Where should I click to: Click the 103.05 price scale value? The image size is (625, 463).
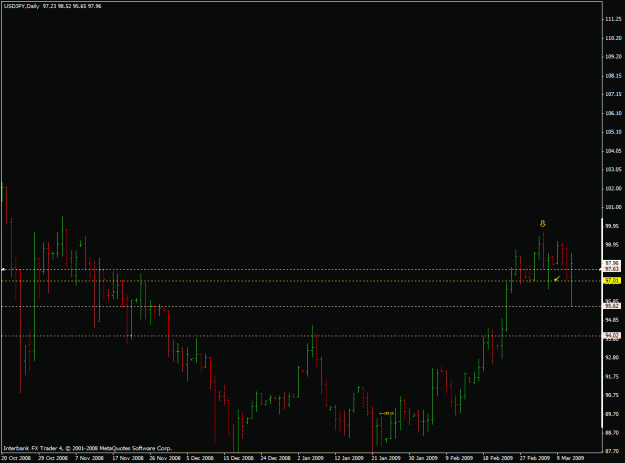coord(613,169)
